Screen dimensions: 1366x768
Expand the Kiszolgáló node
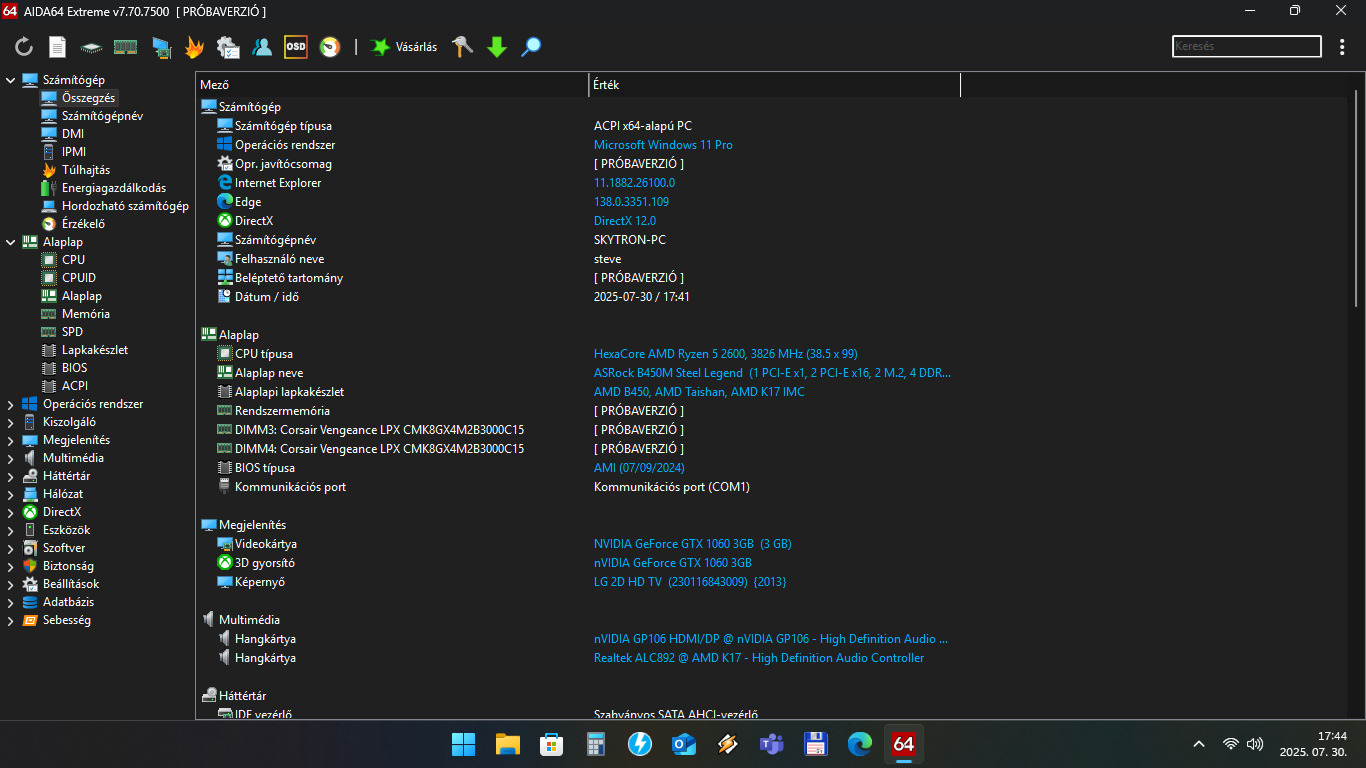click(11, 422)
